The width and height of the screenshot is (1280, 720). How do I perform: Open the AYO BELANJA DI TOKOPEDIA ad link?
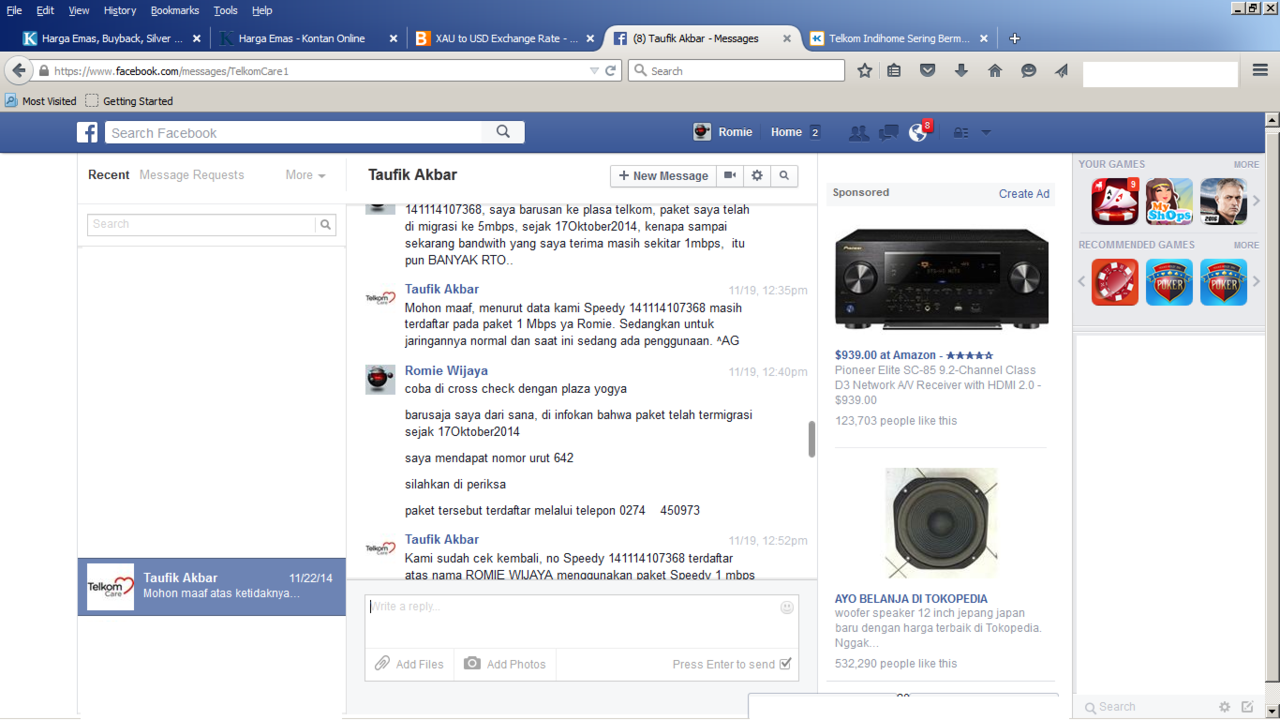click(x=911, y=599)
